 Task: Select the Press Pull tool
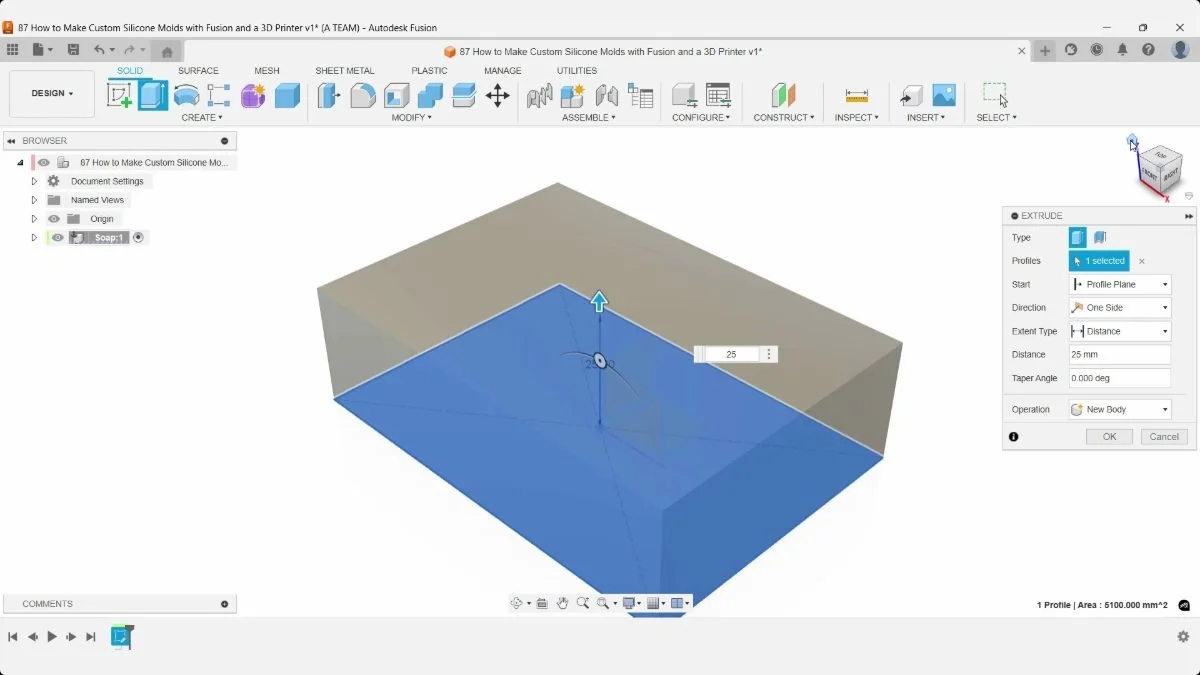click(329, 95)
